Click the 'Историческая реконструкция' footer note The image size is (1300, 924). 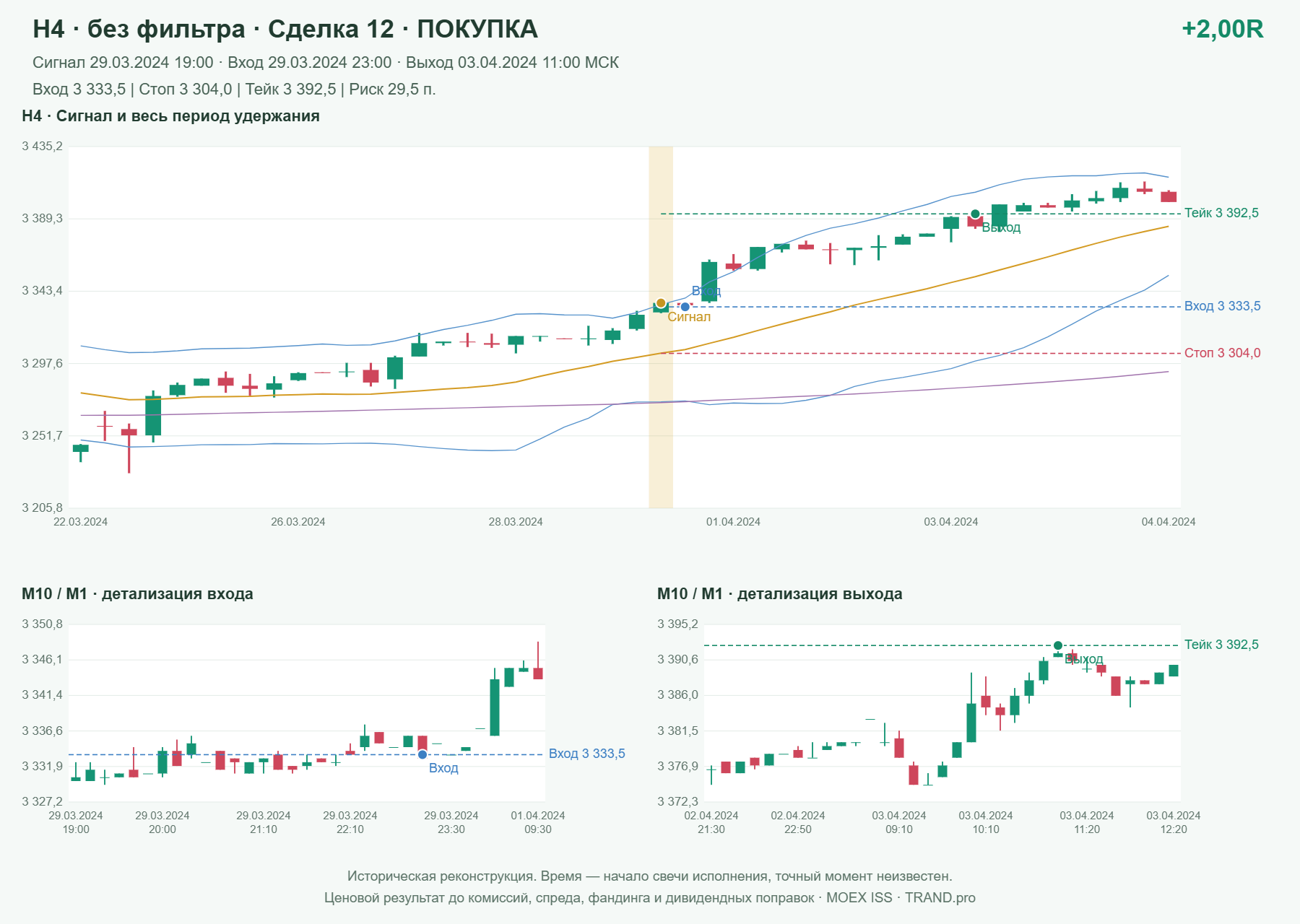coord(650,876)
